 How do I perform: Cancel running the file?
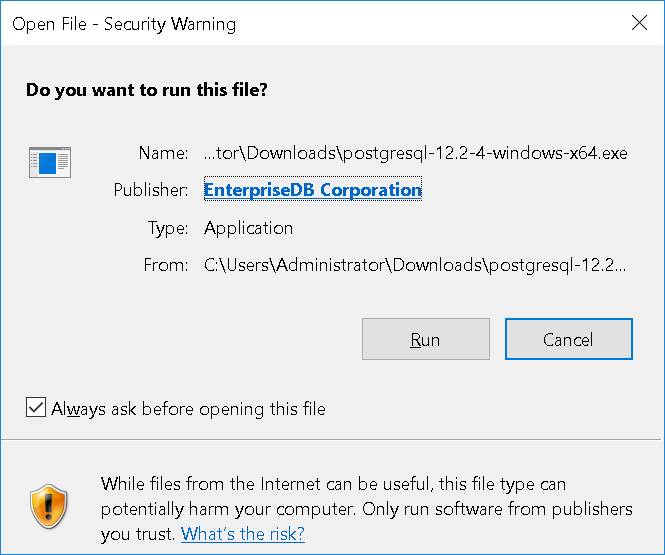(568, 339)
